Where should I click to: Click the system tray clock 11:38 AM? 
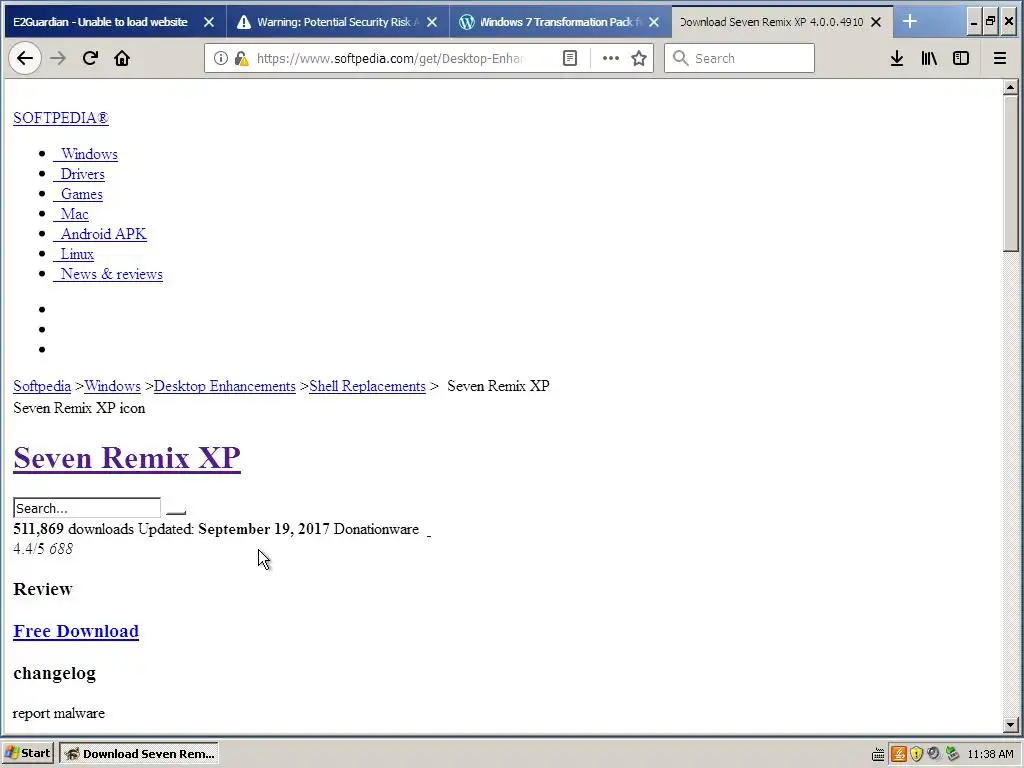990,754
